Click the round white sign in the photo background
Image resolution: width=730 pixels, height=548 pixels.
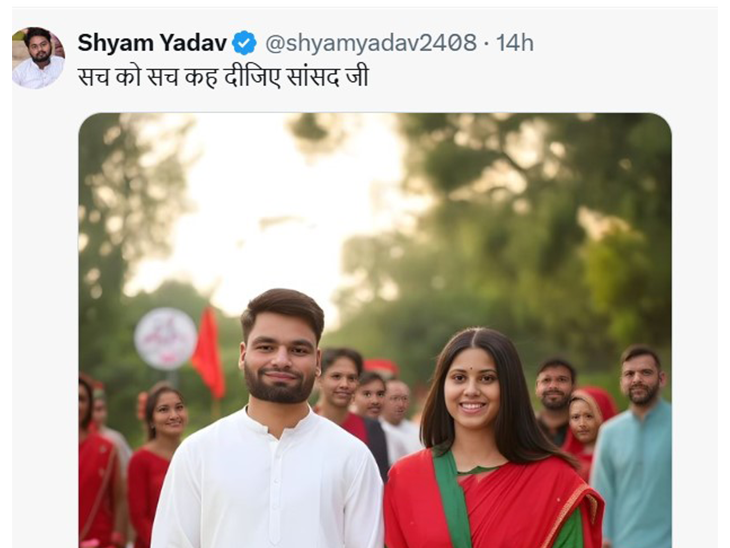pyautogui.click(x=165, y=338)
